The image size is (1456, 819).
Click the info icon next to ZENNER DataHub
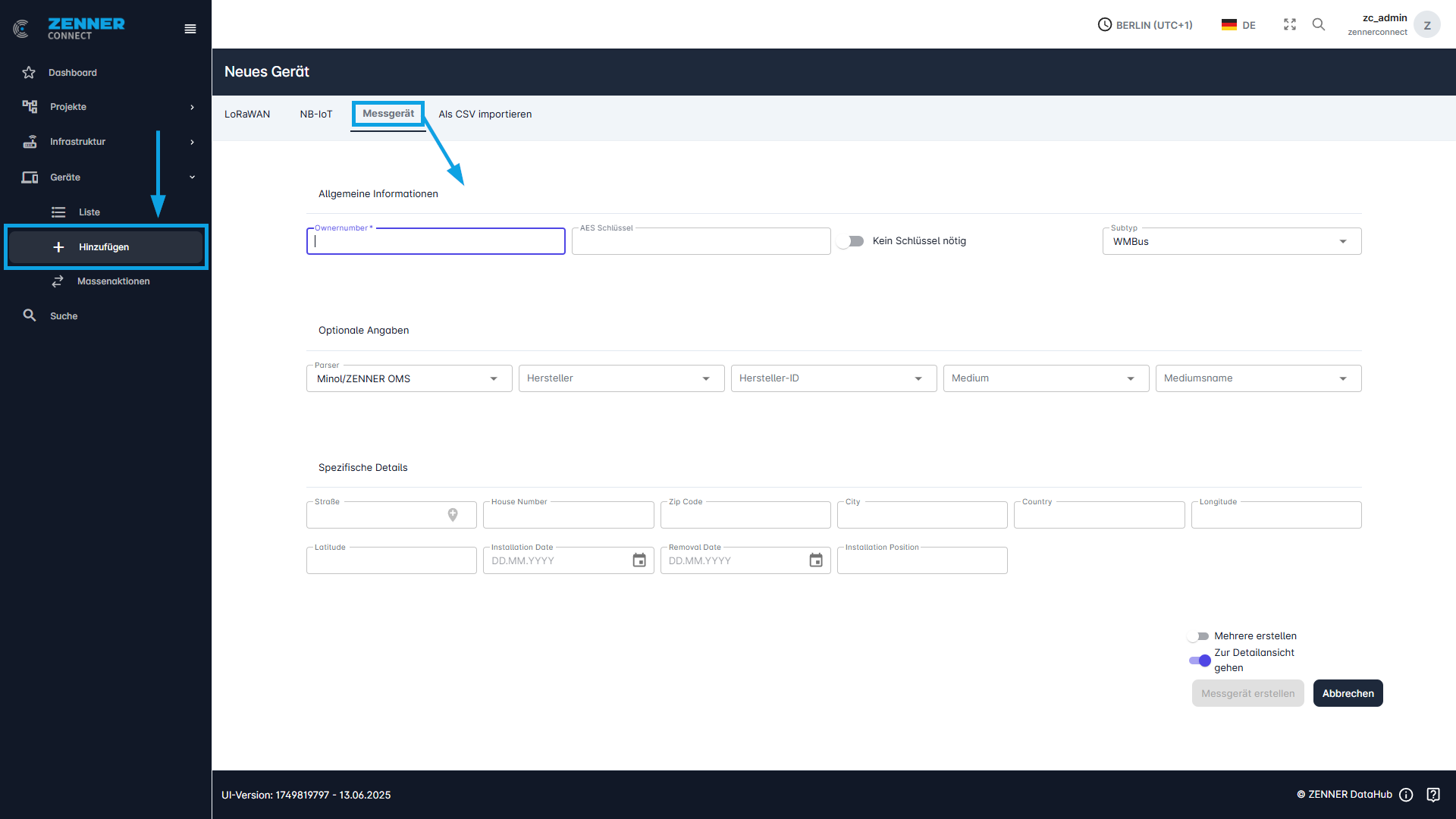click(1406, 795)
